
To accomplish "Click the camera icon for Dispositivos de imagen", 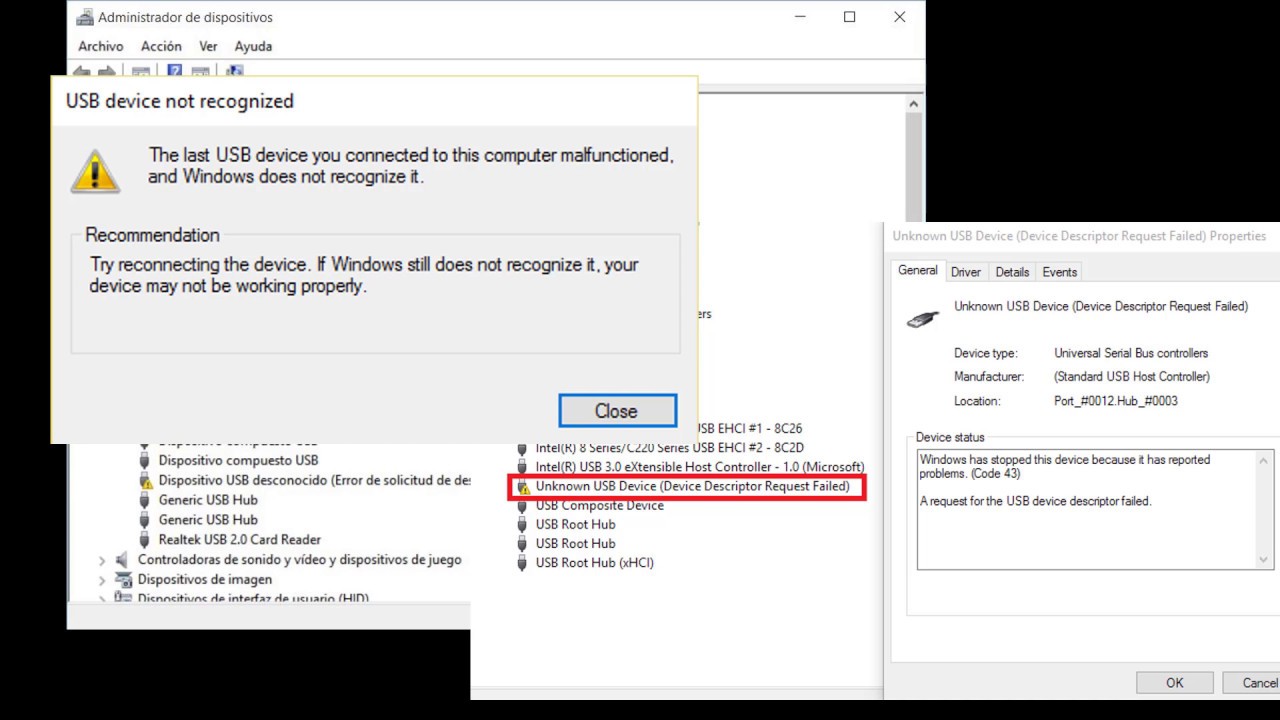I will click(123, 579).
